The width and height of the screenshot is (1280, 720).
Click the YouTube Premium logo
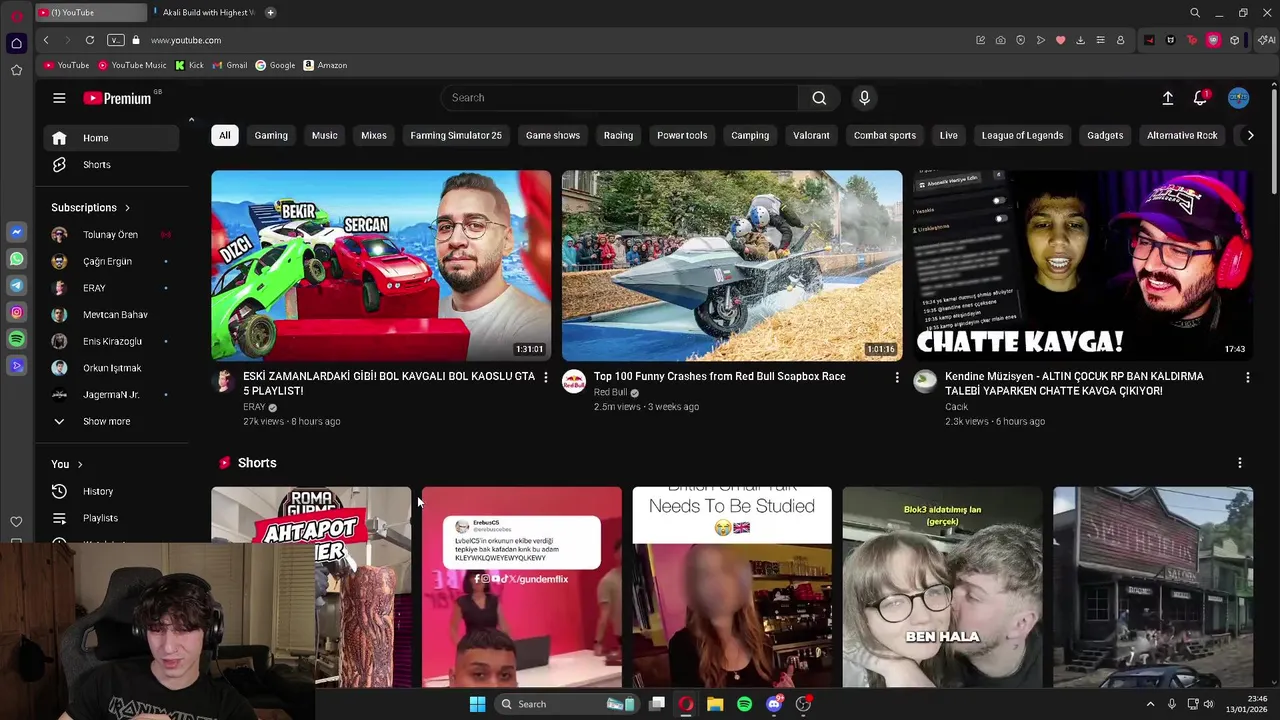click(117, 98)
